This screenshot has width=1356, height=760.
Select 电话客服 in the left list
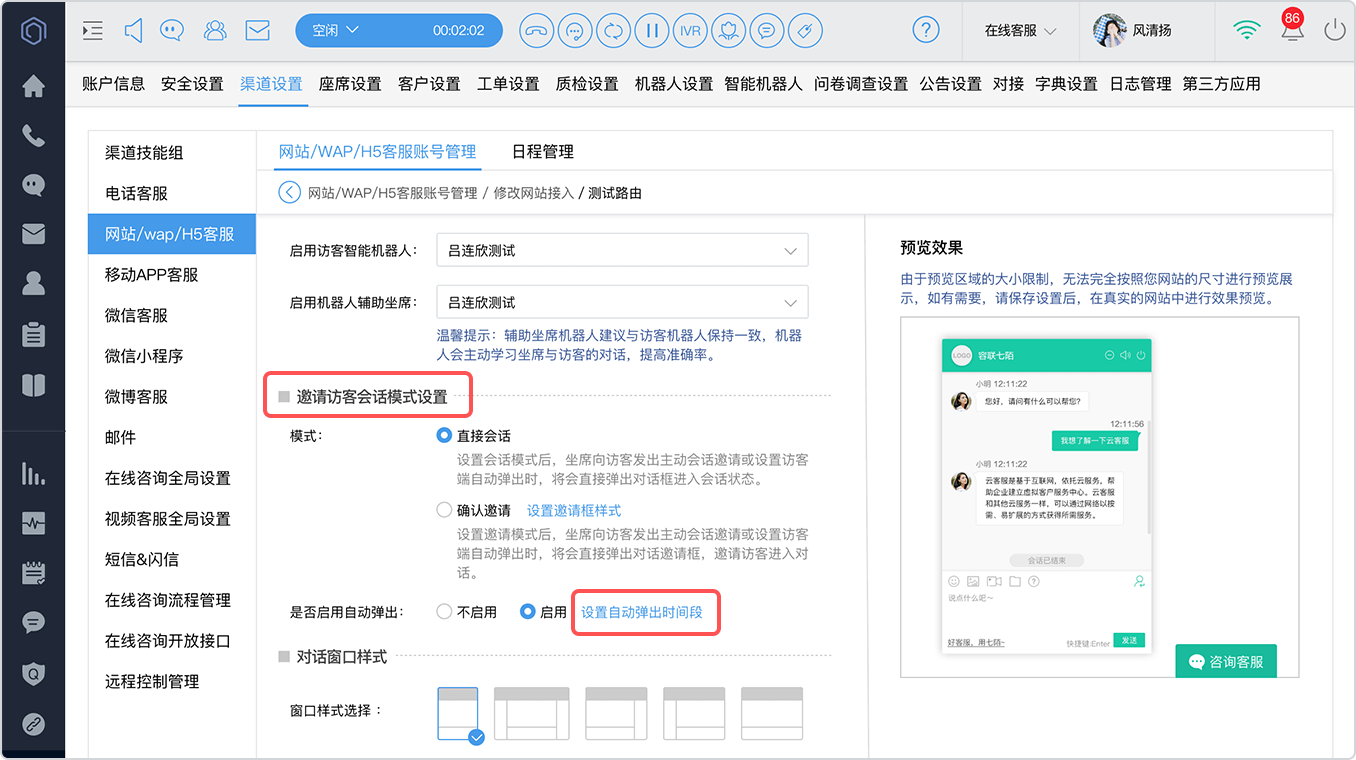coord(136,194)
